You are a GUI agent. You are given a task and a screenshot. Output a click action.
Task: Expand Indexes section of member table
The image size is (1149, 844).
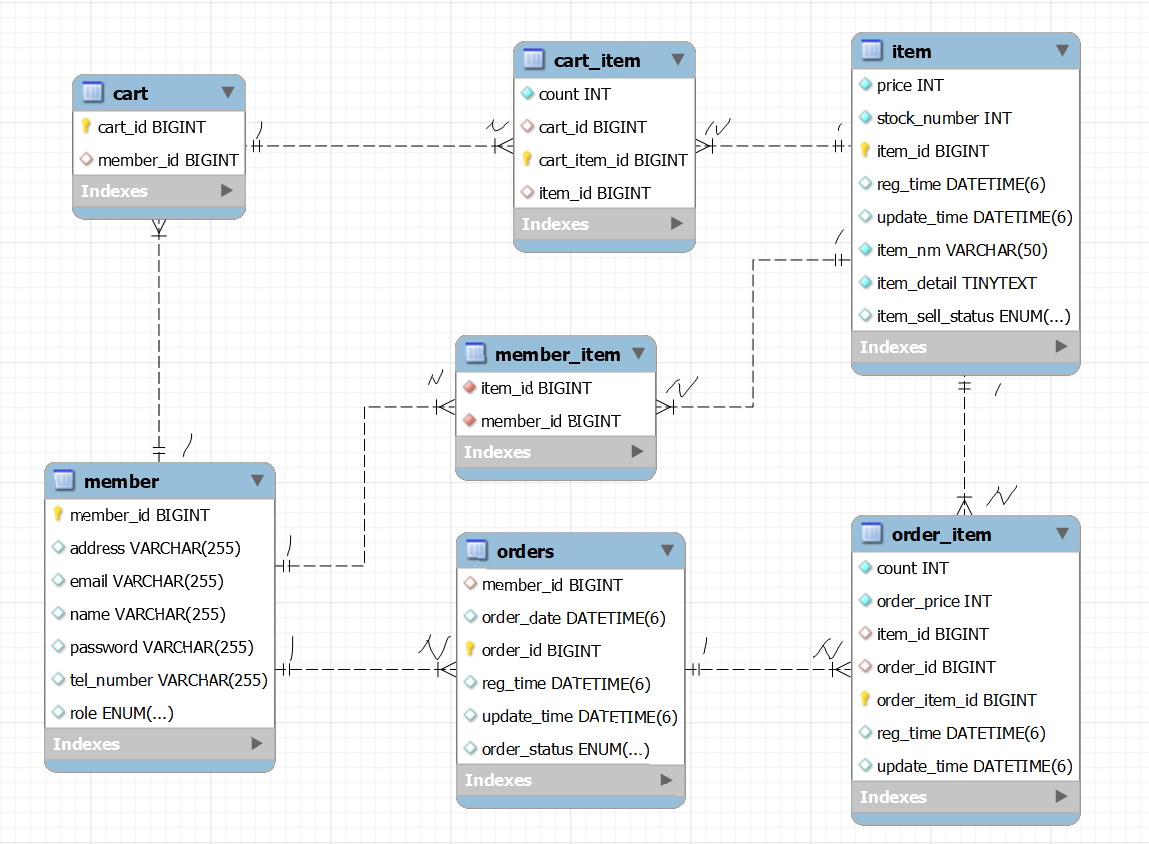coord(256,744)
